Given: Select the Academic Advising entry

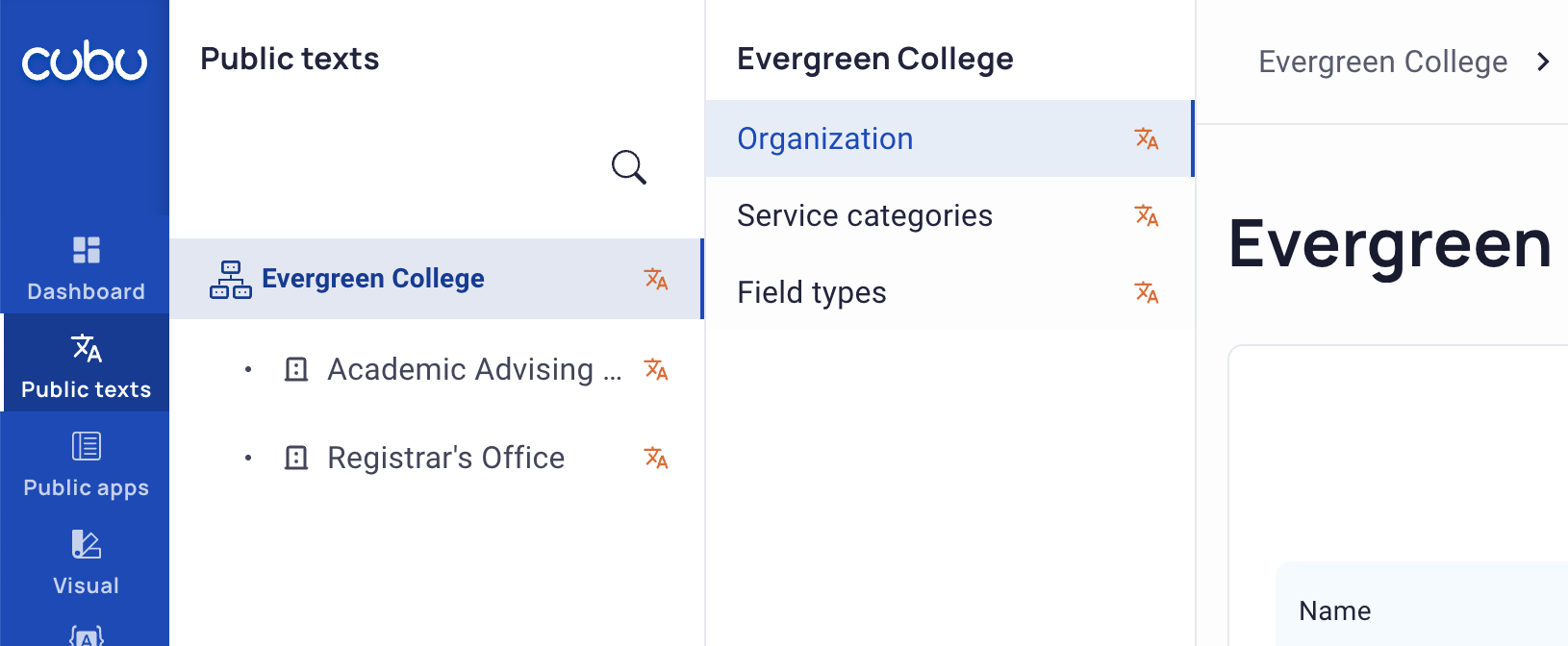Looking at the screenshot, I should (x=474, y=369).
